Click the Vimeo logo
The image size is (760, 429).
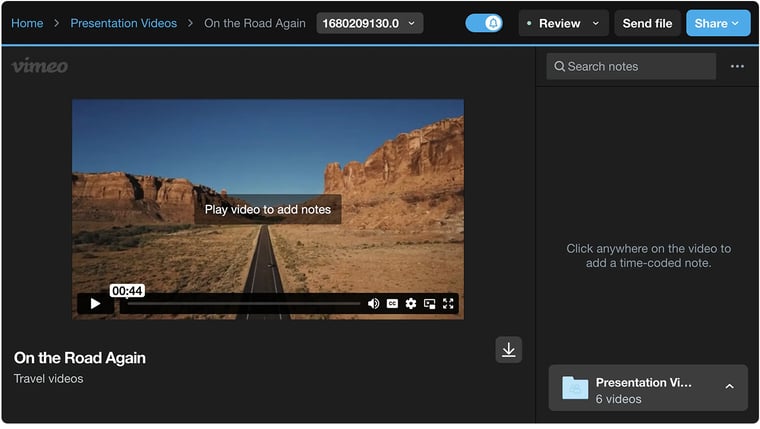point(40,66)
